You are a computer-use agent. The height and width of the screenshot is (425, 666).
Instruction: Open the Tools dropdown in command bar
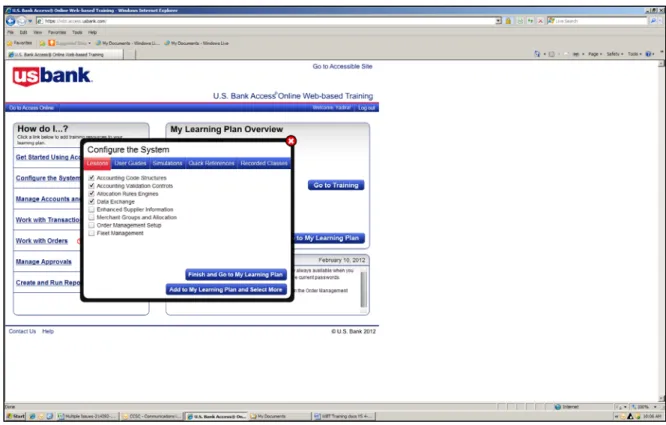point(635,54)
